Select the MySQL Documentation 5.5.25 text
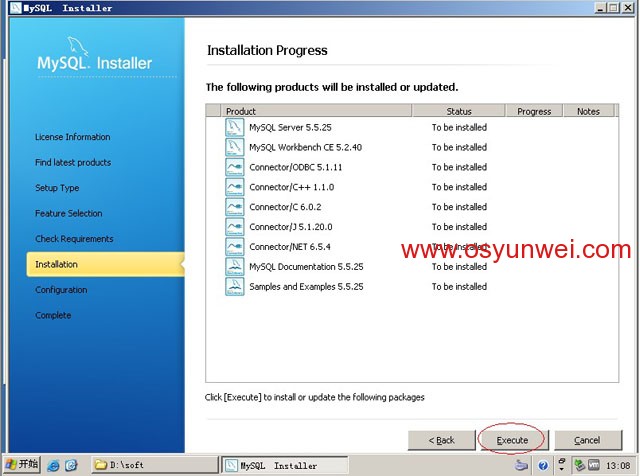Screen dimensions: 640x476 pyautogui.click(x=306, y=267)
